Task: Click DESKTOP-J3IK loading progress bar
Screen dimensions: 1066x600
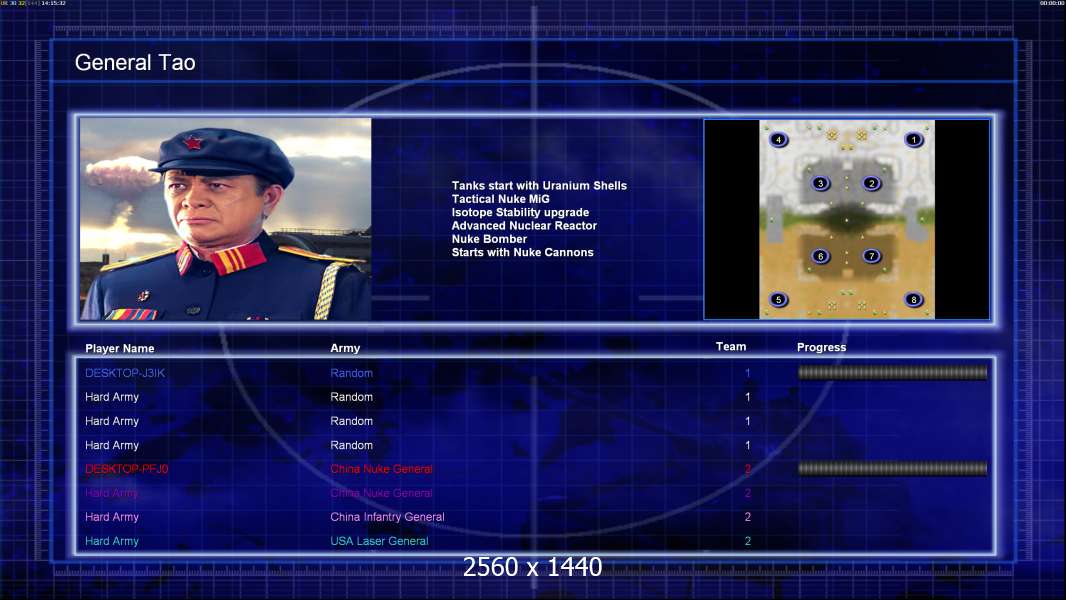Action: pos(893,372)
